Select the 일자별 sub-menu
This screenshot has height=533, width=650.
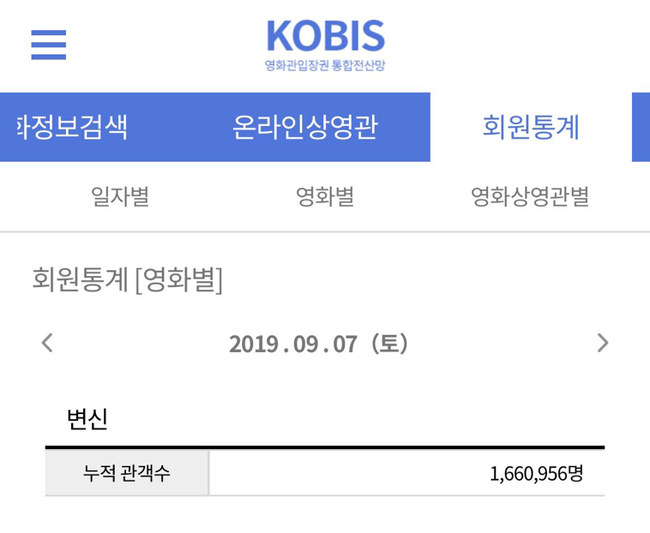(x=119, y=197)
